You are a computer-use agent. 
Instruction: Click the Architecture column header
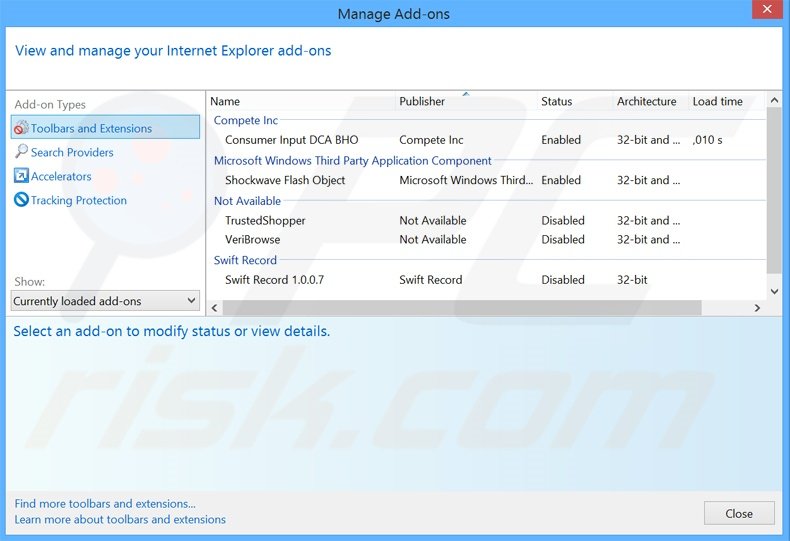646,101
